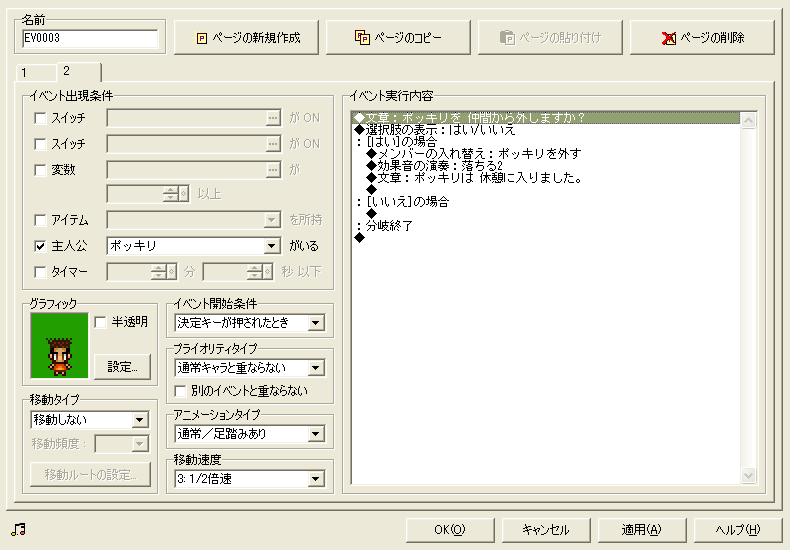Select event page tab 2
This screenshot has height=550, width=790.
[x=79, y=71]
